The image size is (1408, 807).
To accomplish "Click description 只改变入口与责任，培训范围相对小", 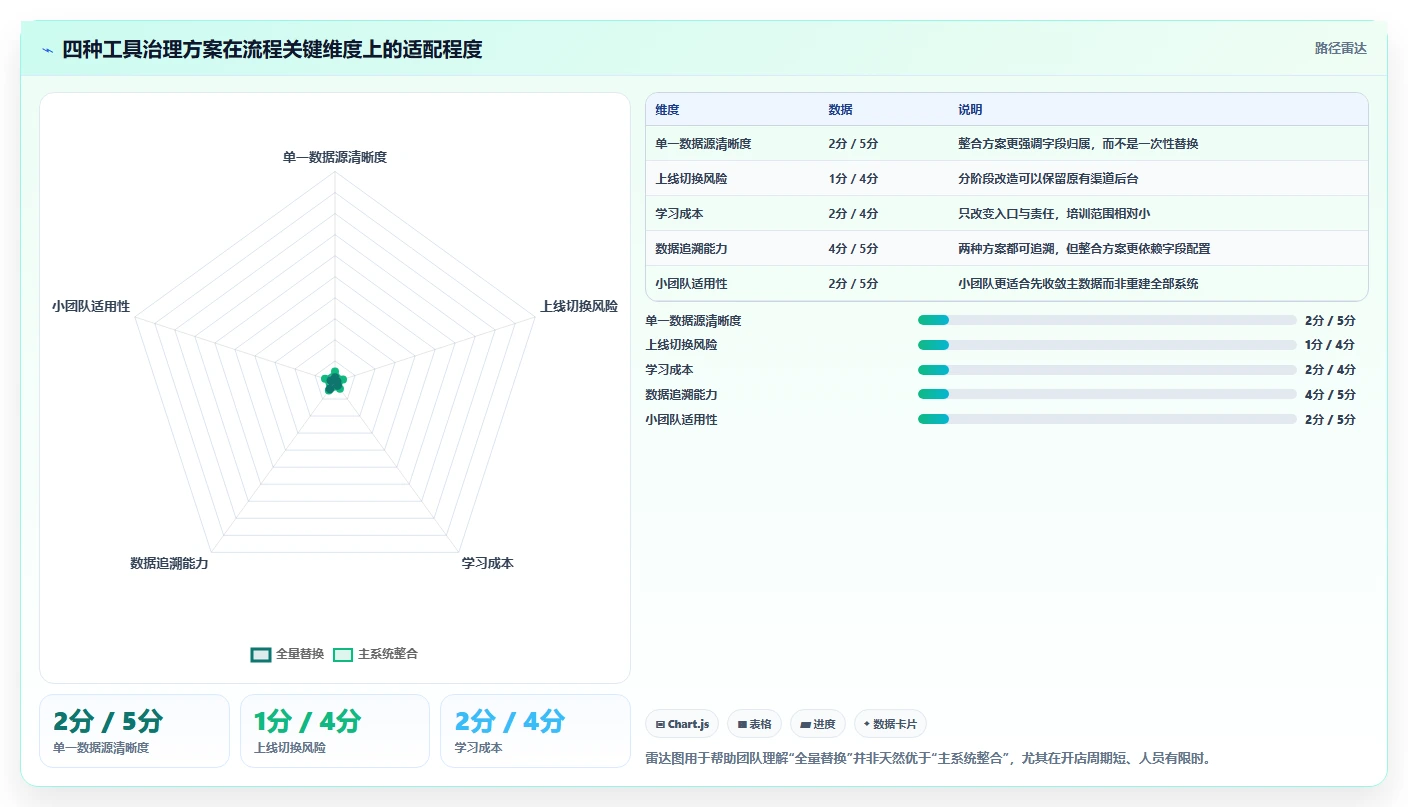I will pyautogui.click(x=1054, y=214).
